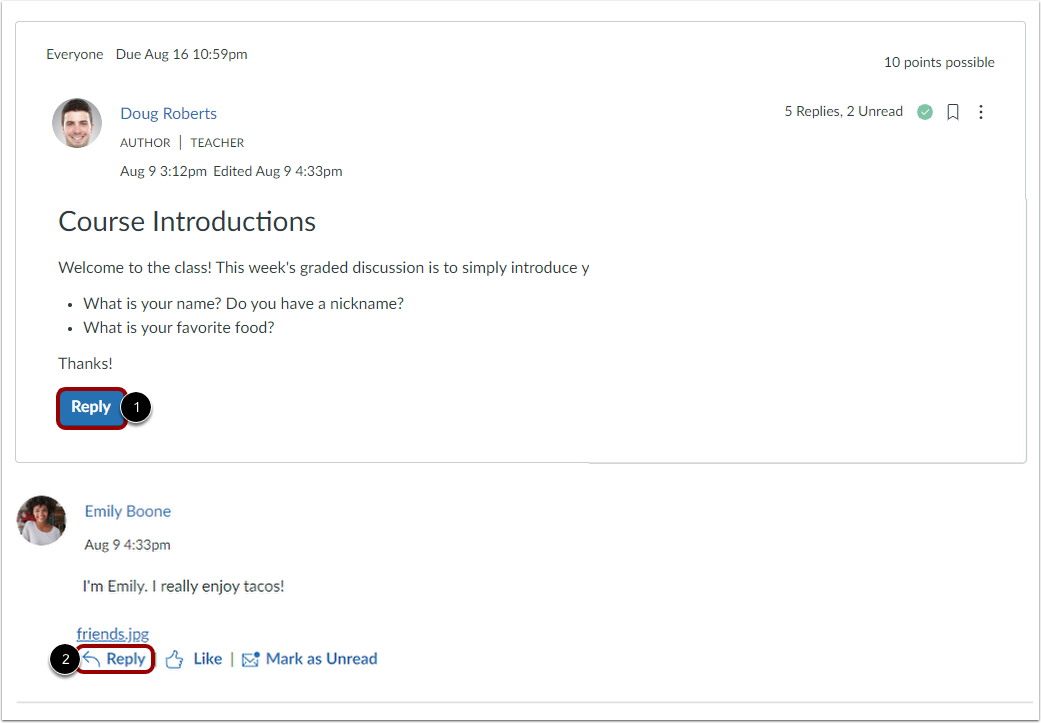Click the reply arrow icon under Emily's post
Image resolution: width=1041 pixels, height=723 pixels.
point(92,659)
